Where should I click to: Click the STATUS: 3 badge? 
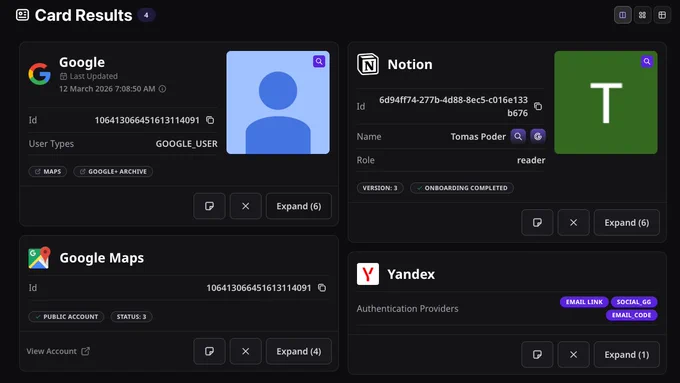point(131,317)
